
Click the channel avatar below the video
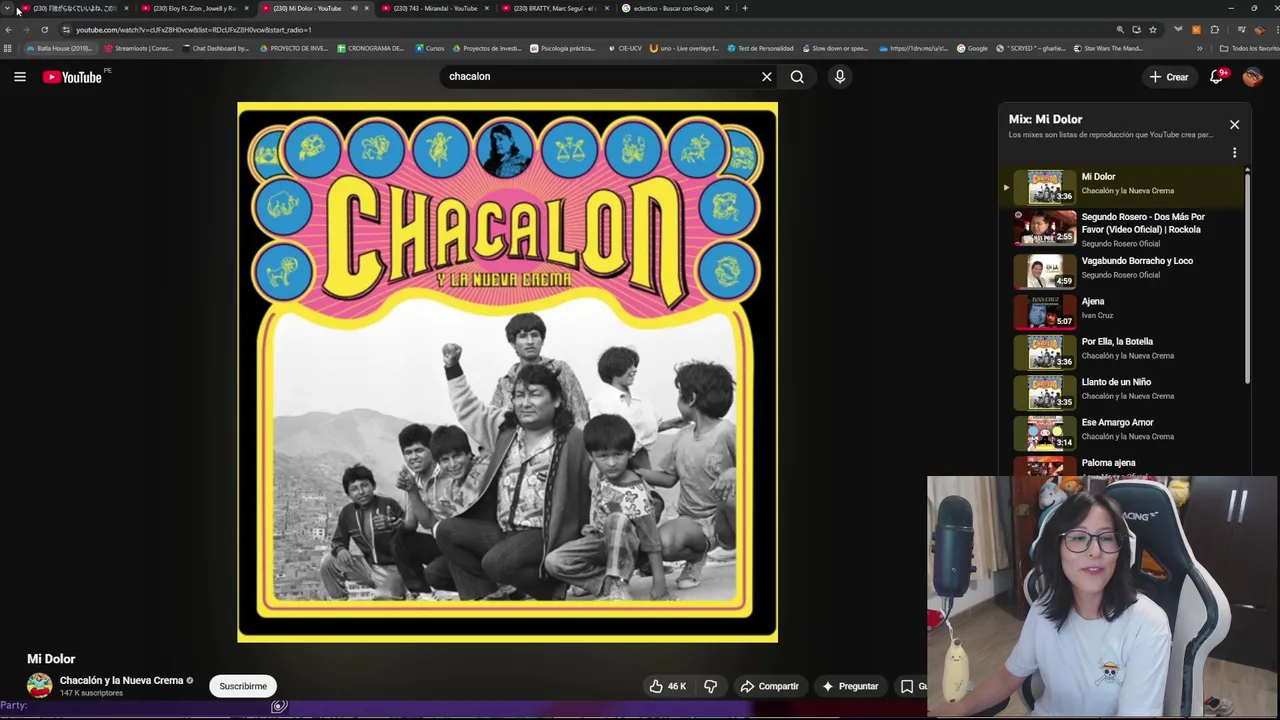tap(39, 685)
